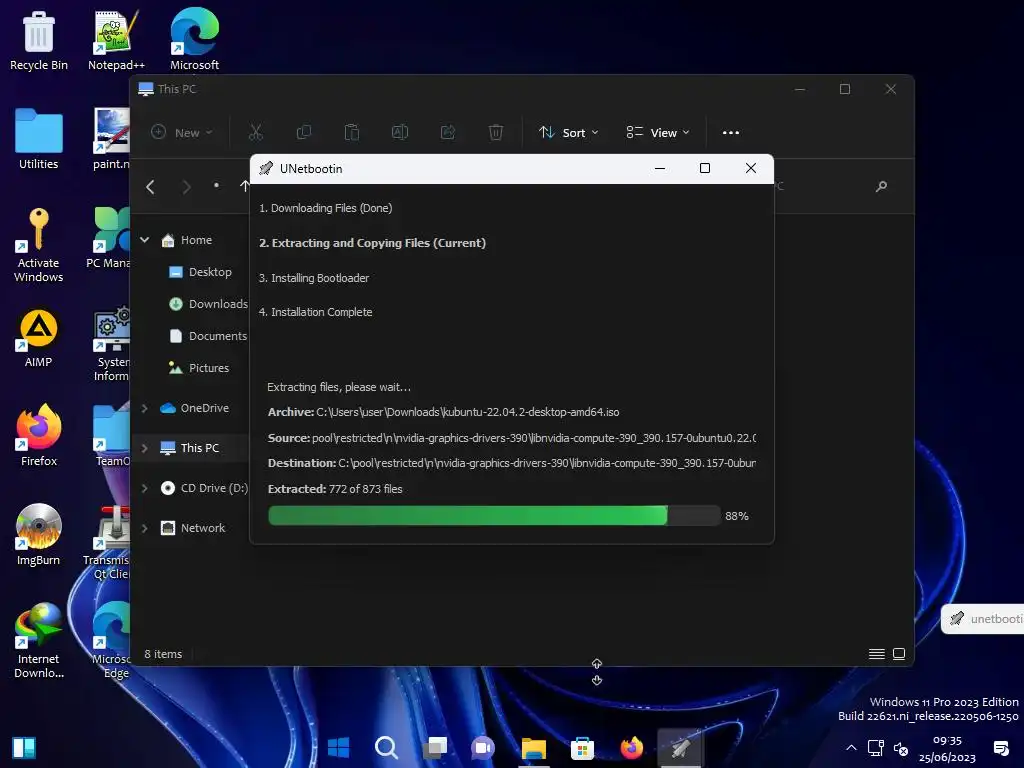Viewport: 1024px width, 768px height.
Task: Select Pictures in the navigation pane
Action: 199,368
